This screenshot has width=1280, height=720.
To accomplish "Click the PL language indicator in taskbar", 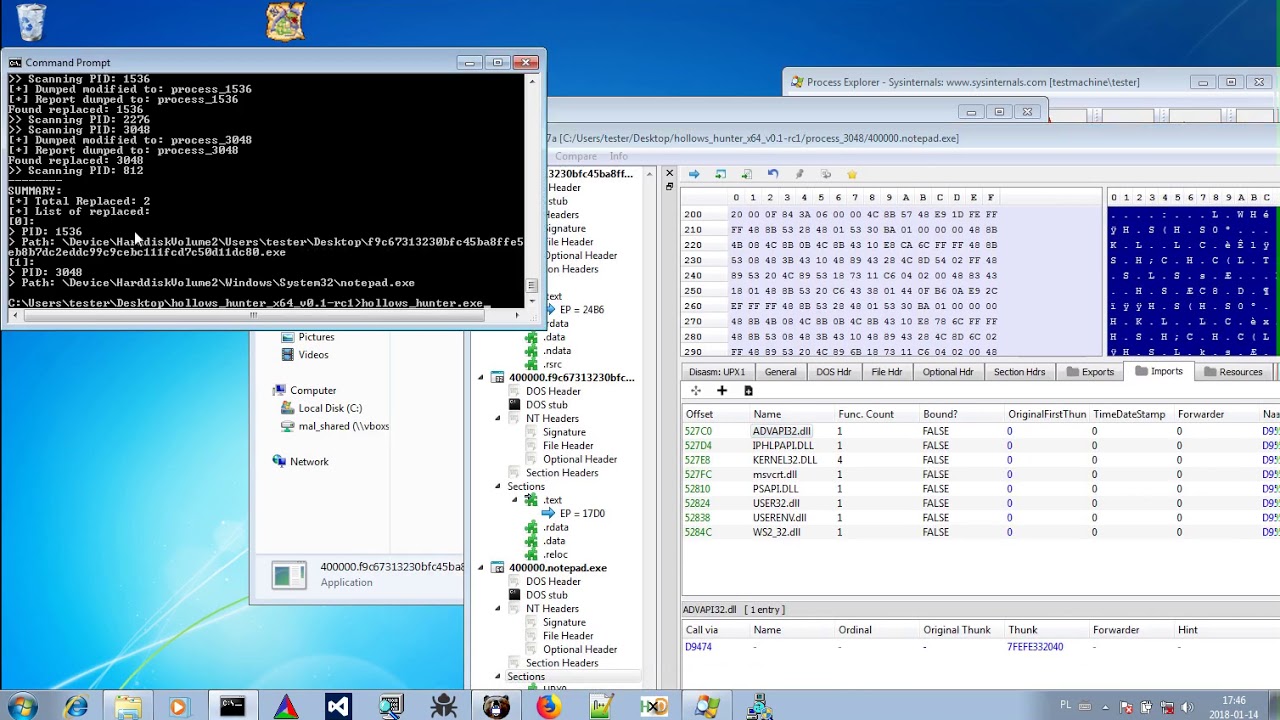I will [x=1066, y=705].
